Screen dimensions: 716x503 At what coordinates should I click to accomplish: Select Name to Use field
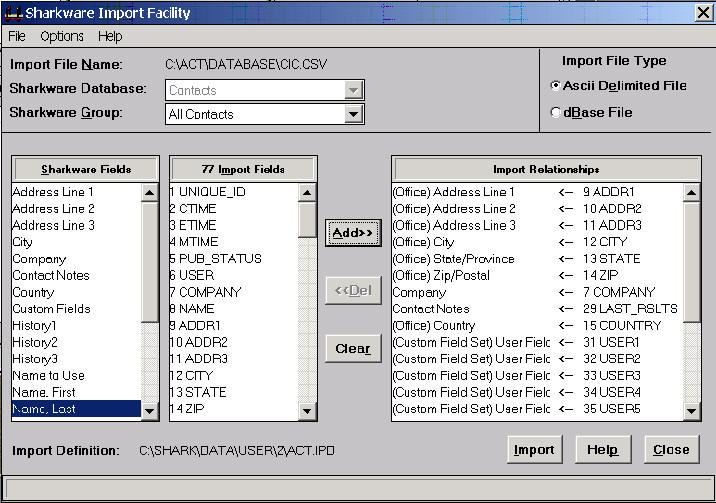(76, 375)
